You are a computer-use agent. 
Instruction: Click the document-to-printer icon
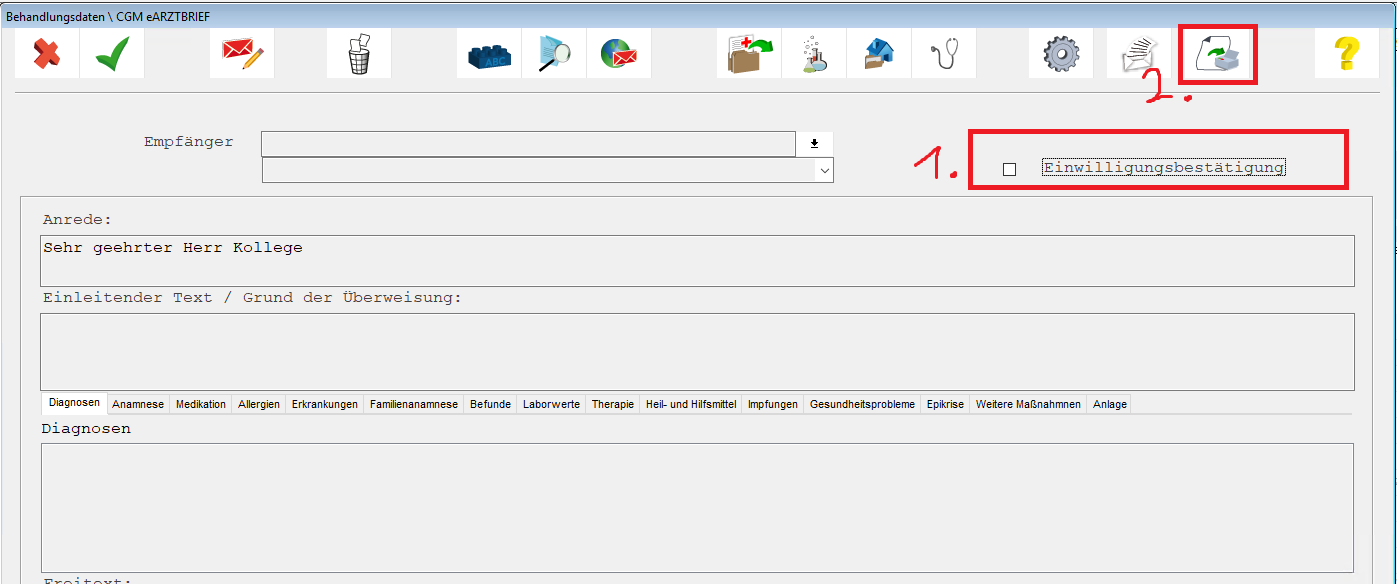point(1217,54)
